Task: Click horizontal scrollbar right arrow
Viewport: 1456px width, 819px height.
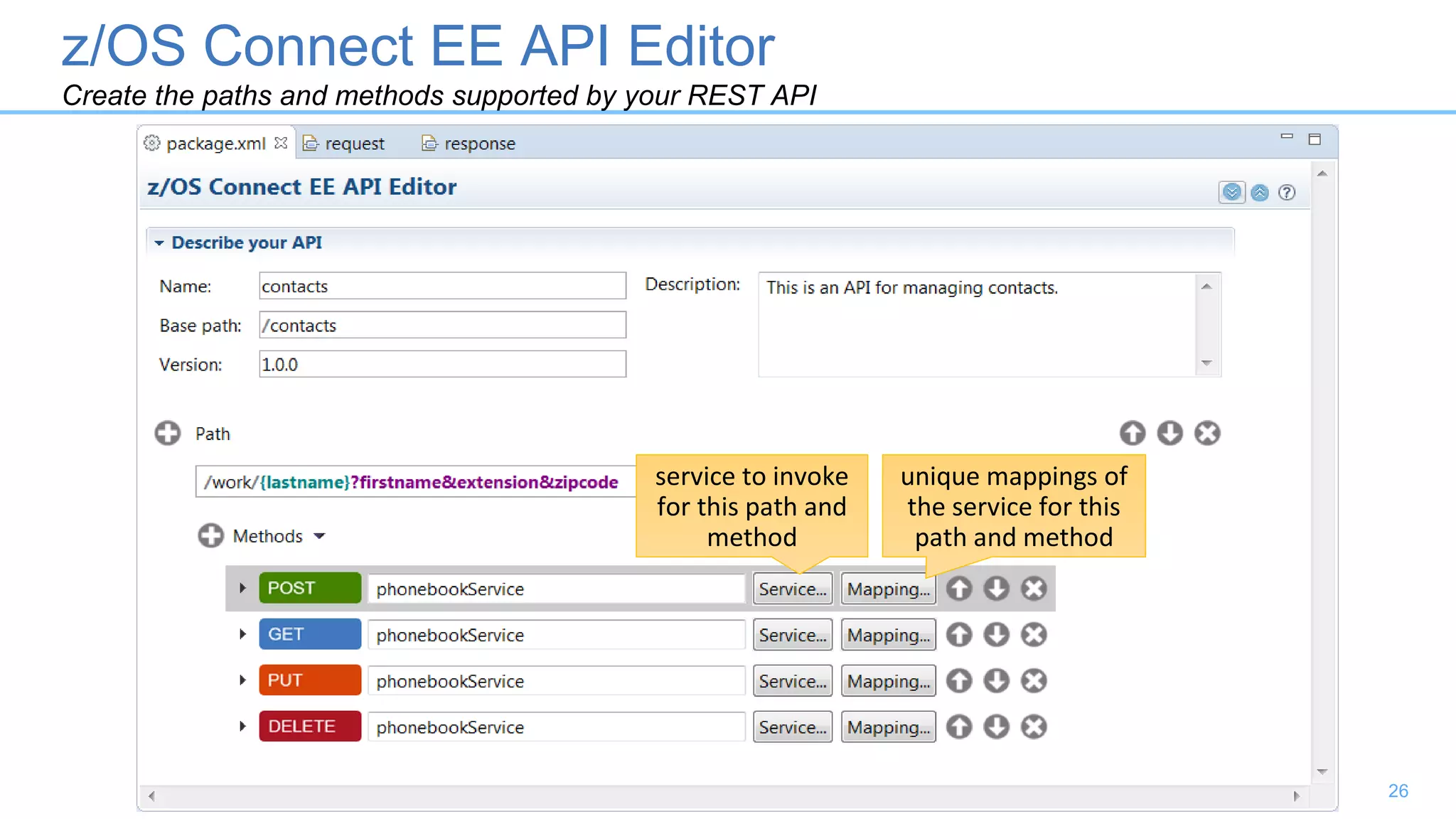Action: tap(1297, 796)
